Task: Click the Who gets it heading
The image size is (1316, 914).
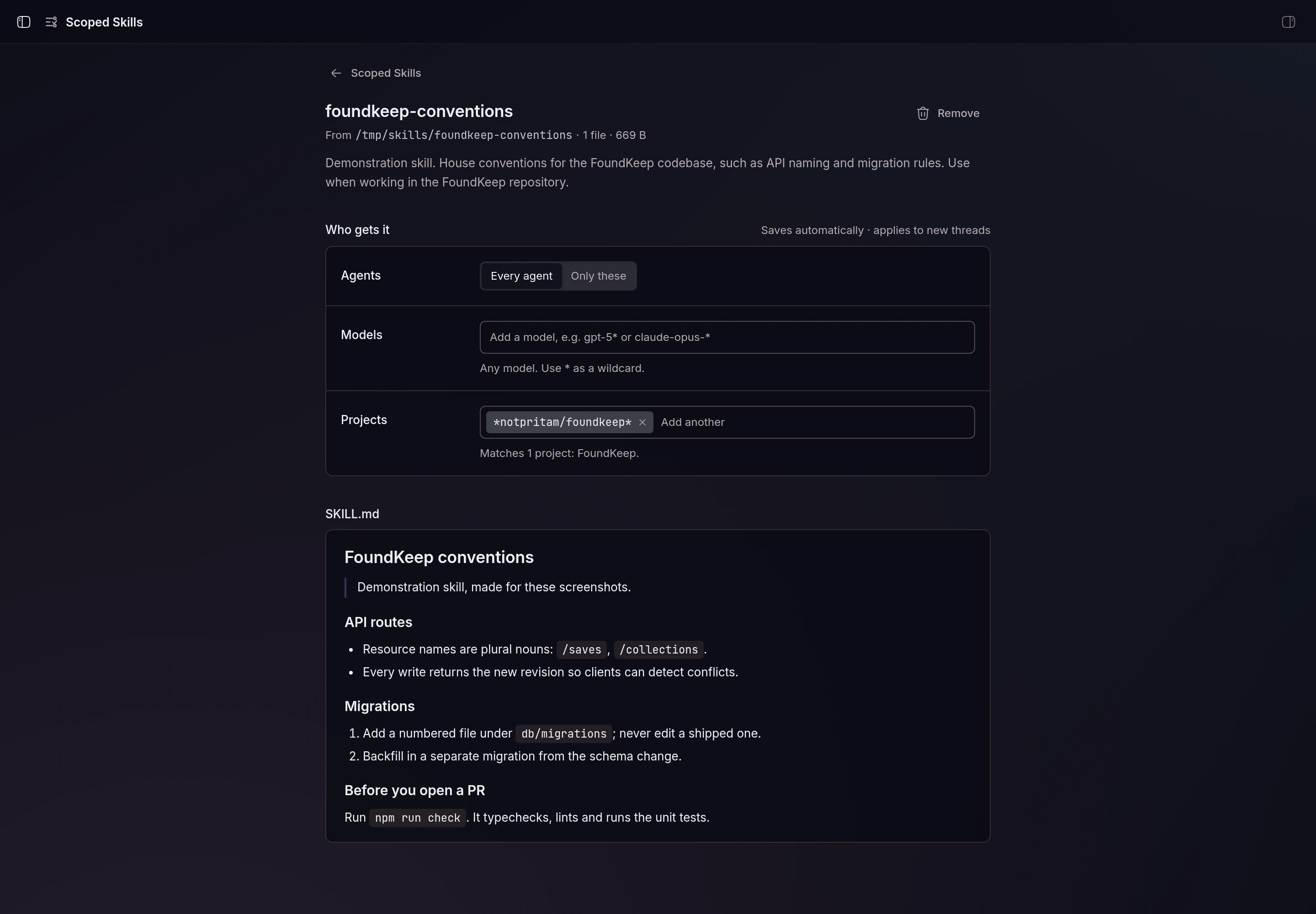Action: [357, 230]
